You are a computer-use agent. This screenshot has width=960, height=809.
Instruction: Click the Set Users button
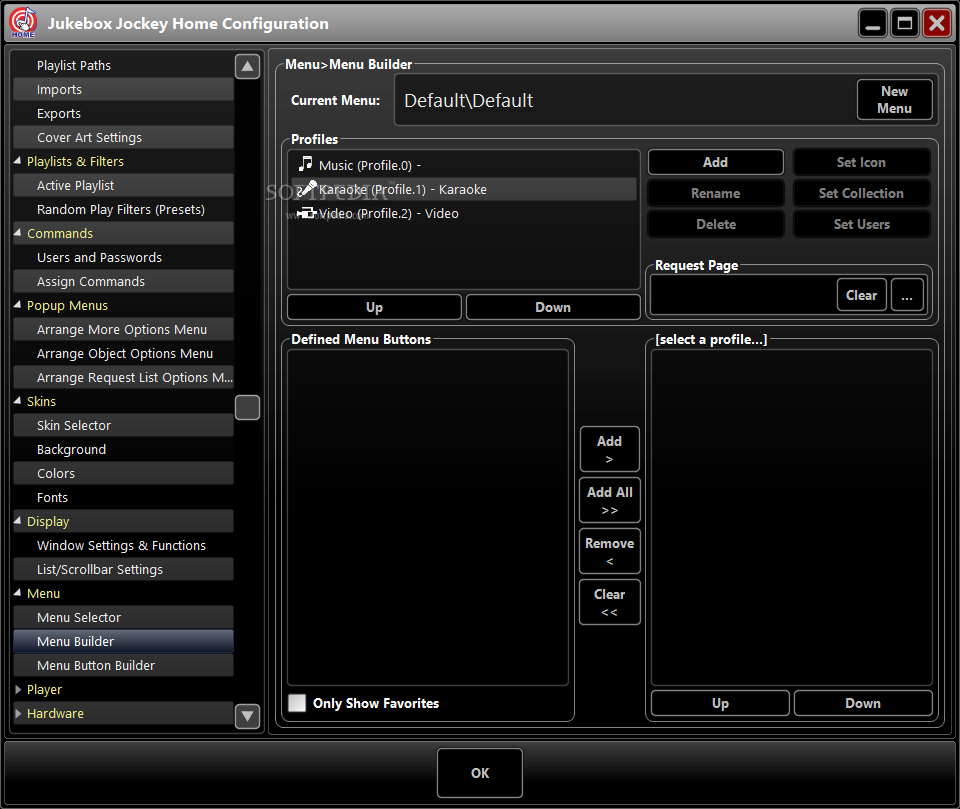(x=861, y=224)
